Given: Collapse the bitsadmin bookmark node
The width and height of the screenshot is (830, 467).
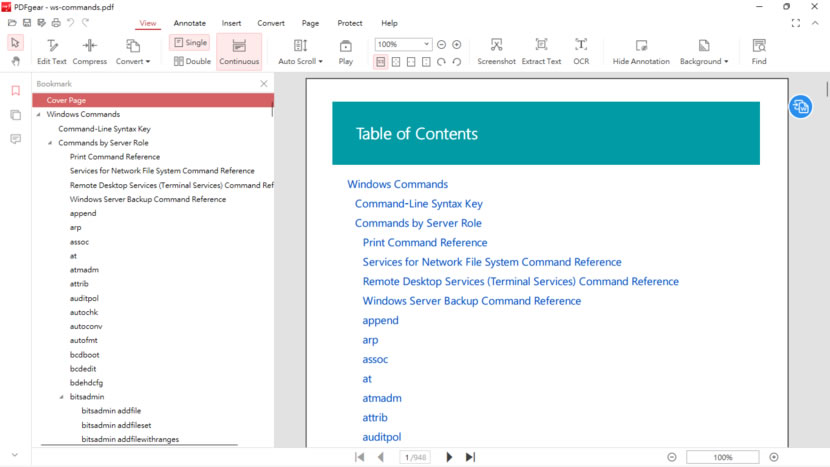Looking at the screenshot, I should (62, 397).
